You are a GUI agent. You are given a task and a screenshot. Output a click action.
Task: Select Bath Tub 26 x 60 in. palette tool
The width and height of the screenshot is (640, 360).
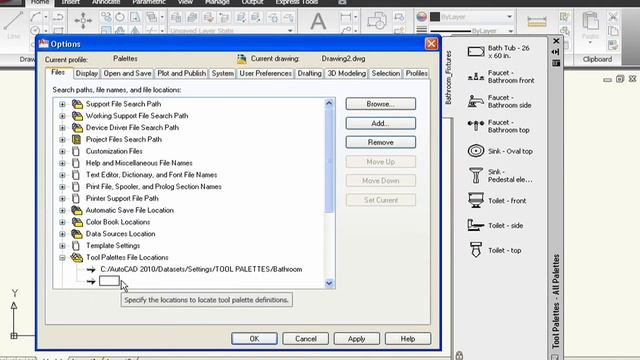[499, 52]
